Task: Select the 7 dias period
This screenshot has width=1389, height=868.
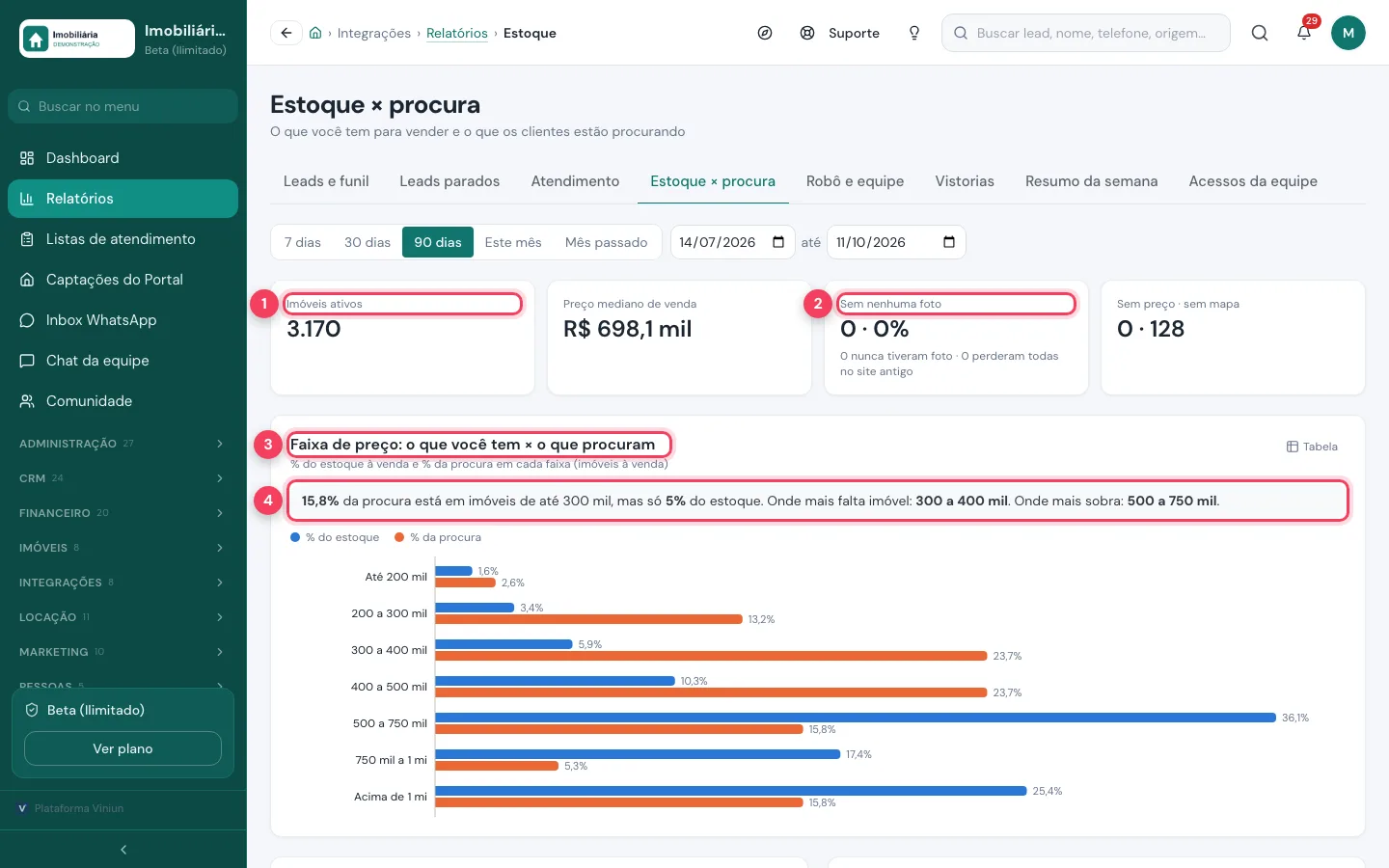Action: 303,242
